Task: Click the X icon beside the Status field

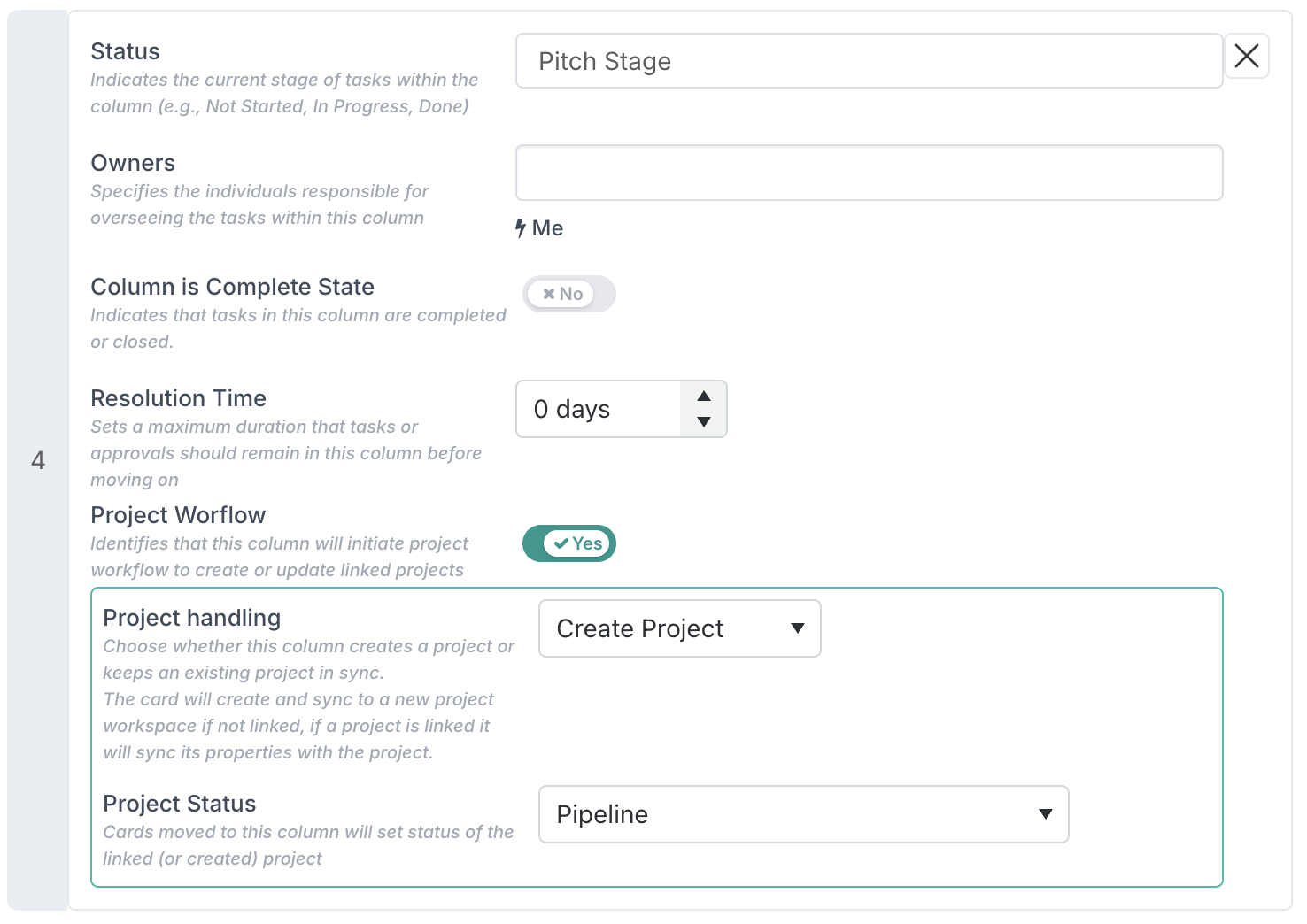Action: (x=1246, y=57)
